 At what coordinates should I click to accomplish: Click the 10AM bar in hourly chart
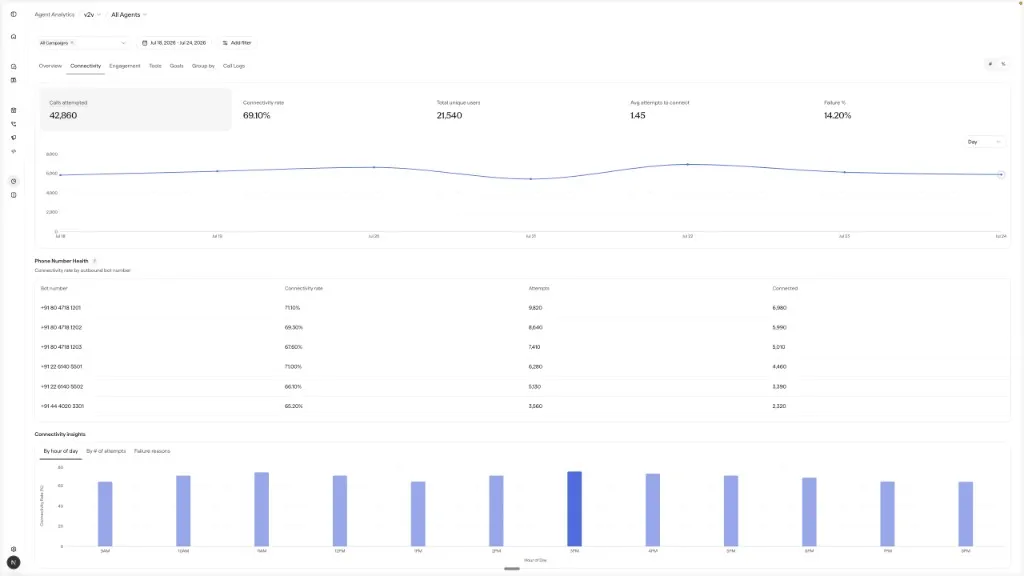[184, 511]
